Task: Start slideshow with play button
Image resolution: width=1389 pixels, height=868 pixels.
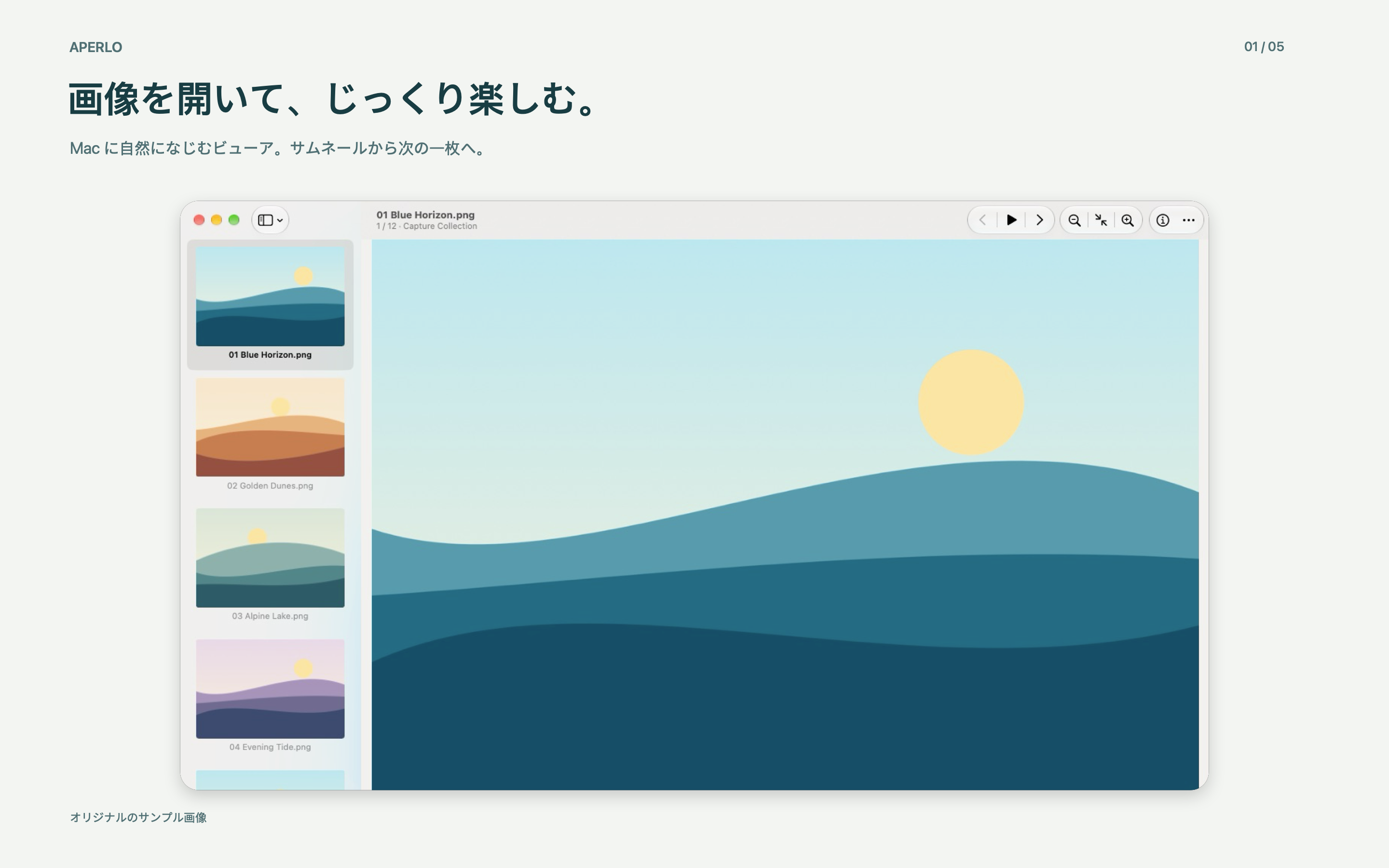Action: coord(1011,220)
